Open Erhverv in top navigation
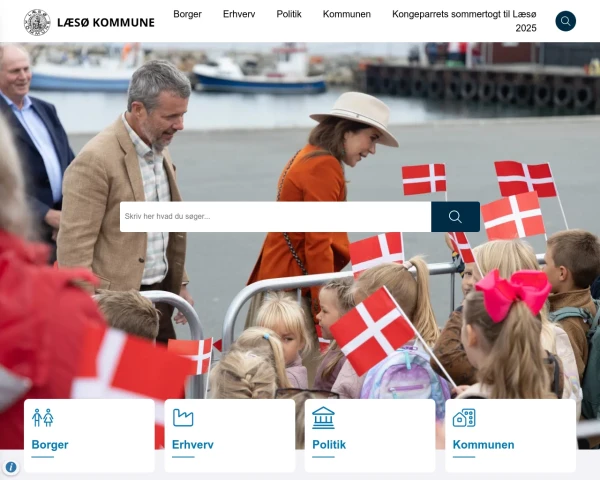This screenshot has width=600, height=480. [x=239, y=14]
